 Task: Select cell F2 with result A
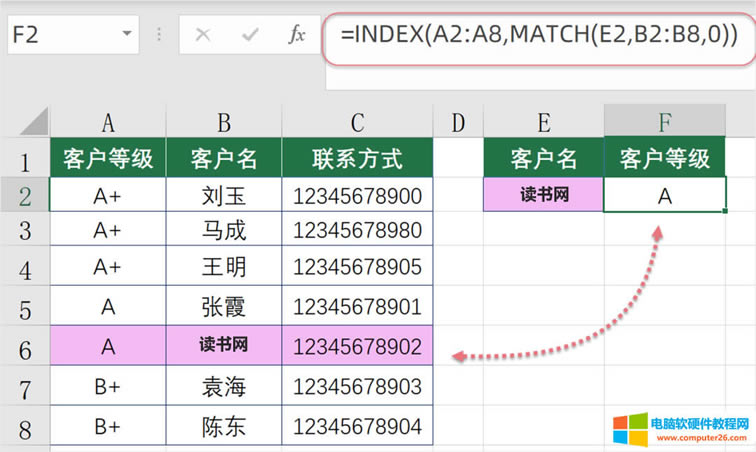(x=665, y=196)
